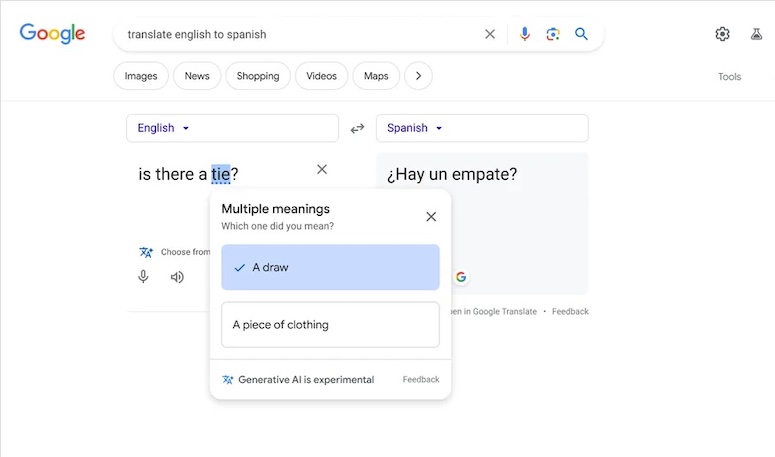The image size is (775, 457).
Task: Listen to the source text pronunciation
Action: [x=177, y=277]
